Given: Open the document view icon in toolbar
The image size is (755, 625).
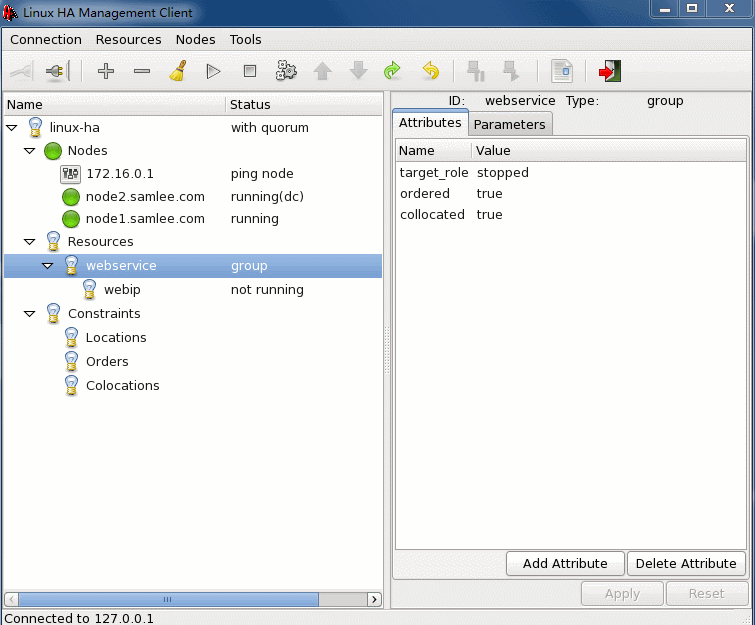Looking at the screenshot, I should pos(561,71).
